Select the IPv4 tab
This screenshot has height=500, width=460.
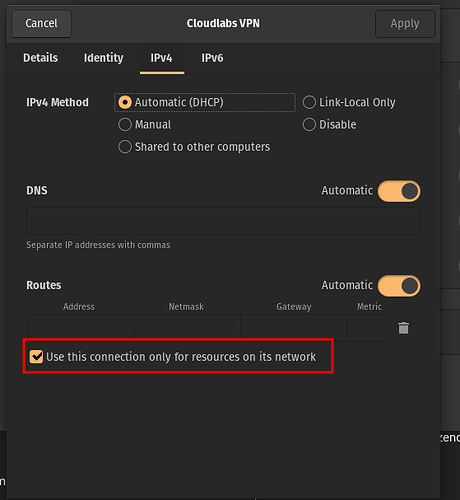click(161, 58)
